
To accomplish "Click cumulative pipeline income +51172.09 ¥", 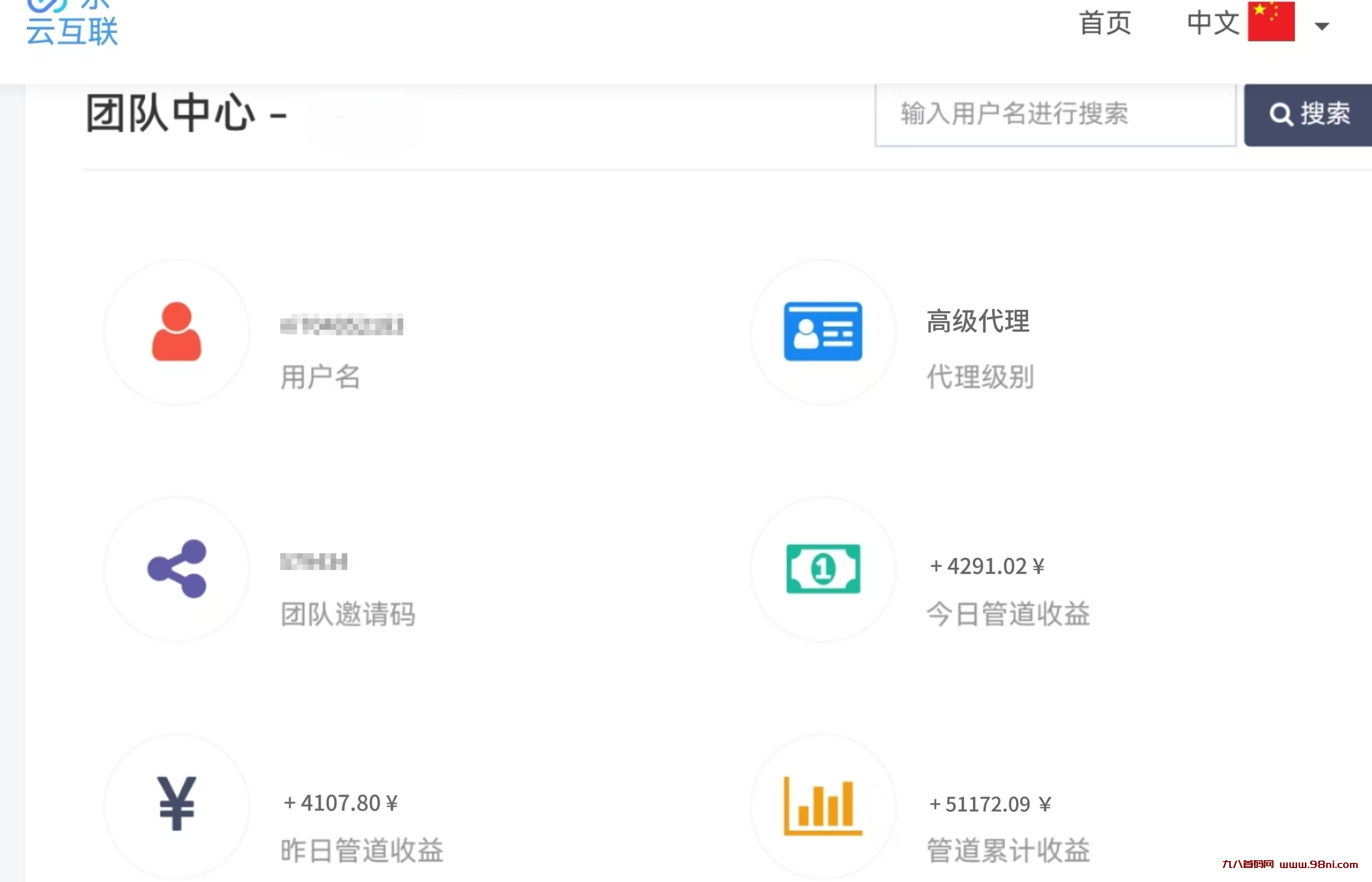I will tap(990, 805).
